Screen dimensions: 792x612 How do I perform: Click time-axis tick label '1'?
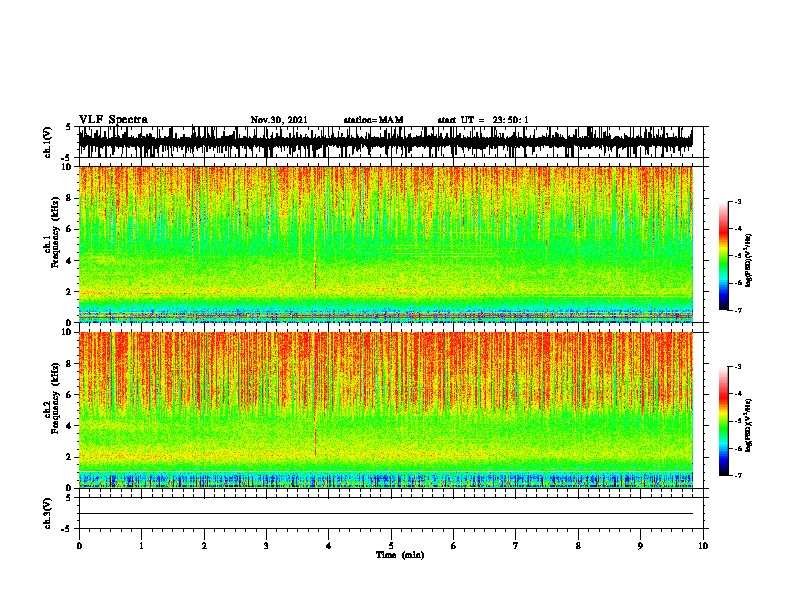141,546
